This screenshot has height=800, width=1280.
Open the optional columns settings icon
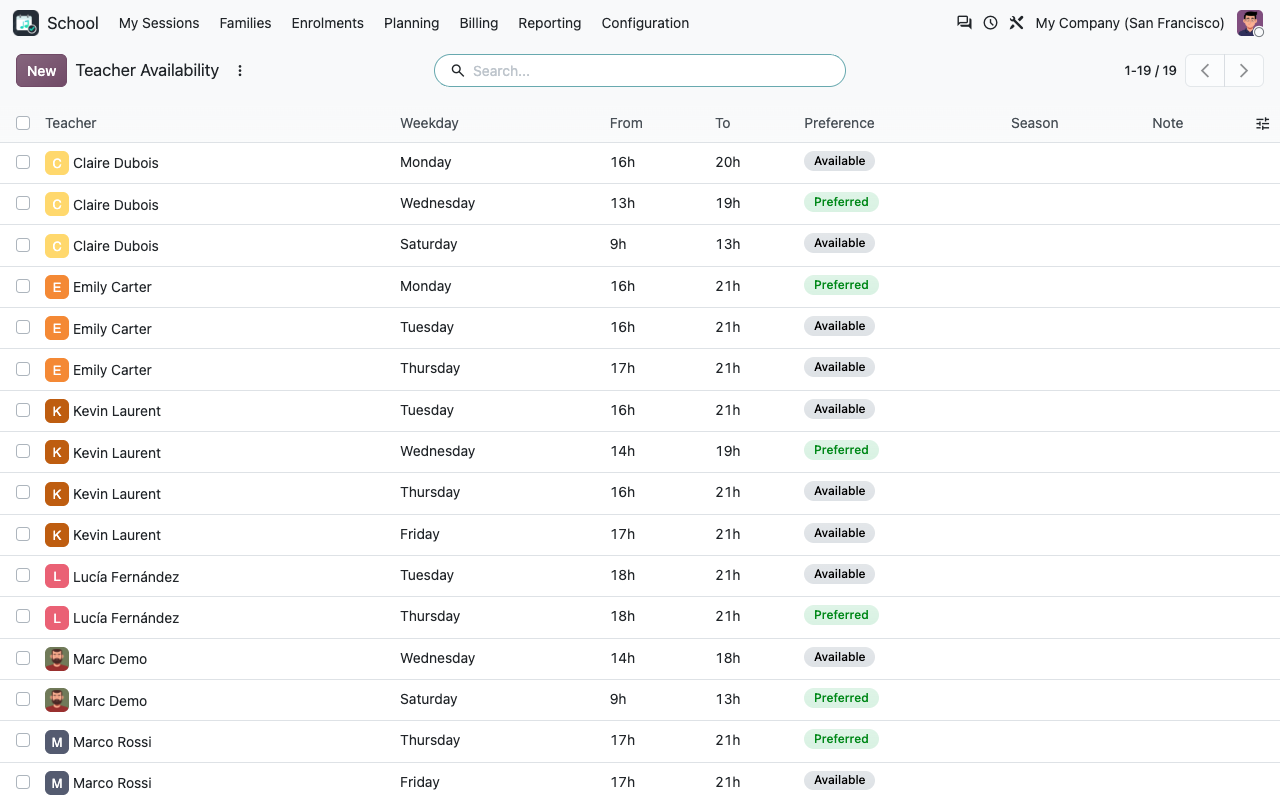tap(1263, 123)
